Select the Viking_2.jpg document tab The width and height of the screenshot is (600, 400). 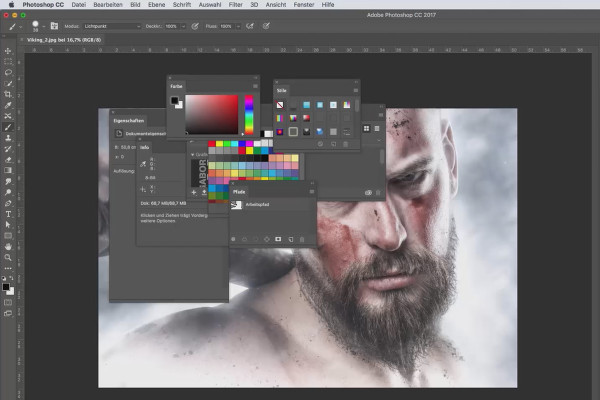pyautogui.click(x=64, y=40)
